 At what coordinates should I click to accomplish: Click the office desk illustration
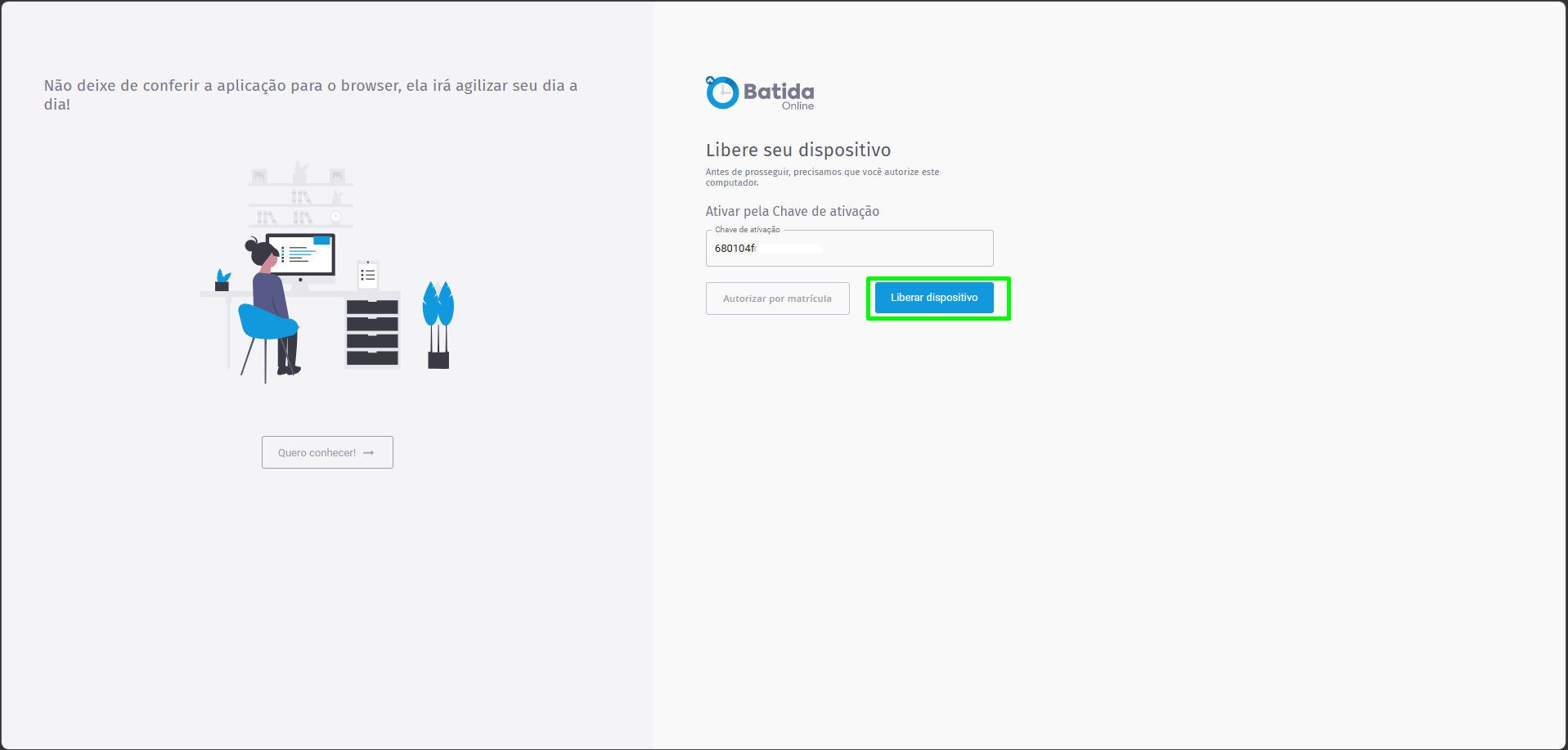point(327,271)
